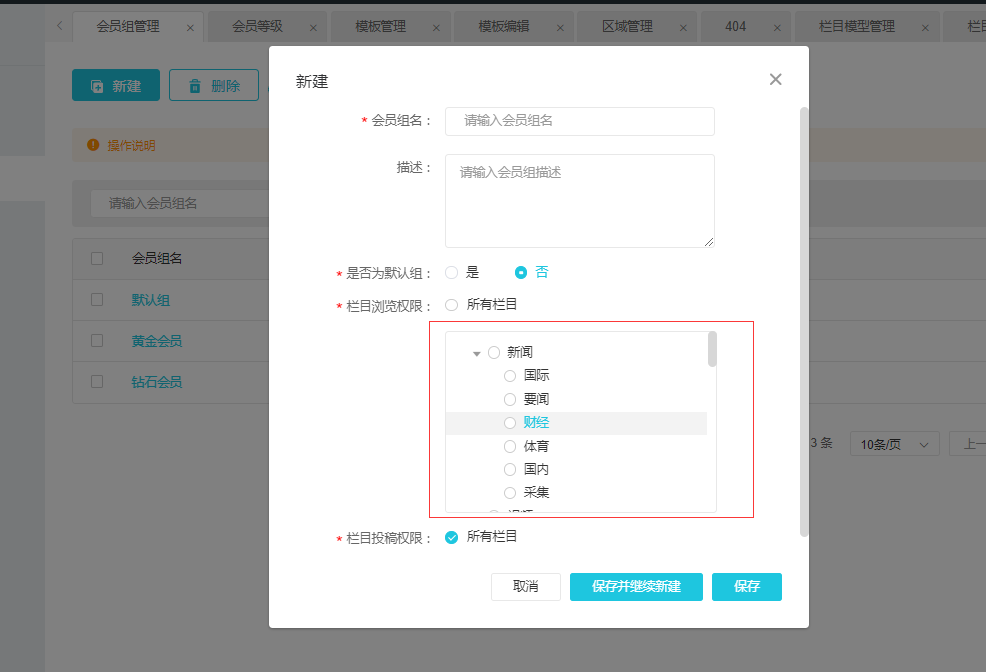This screenshot has height=672, width=986.
Task: Close the 404 tab
Action: 777,28
